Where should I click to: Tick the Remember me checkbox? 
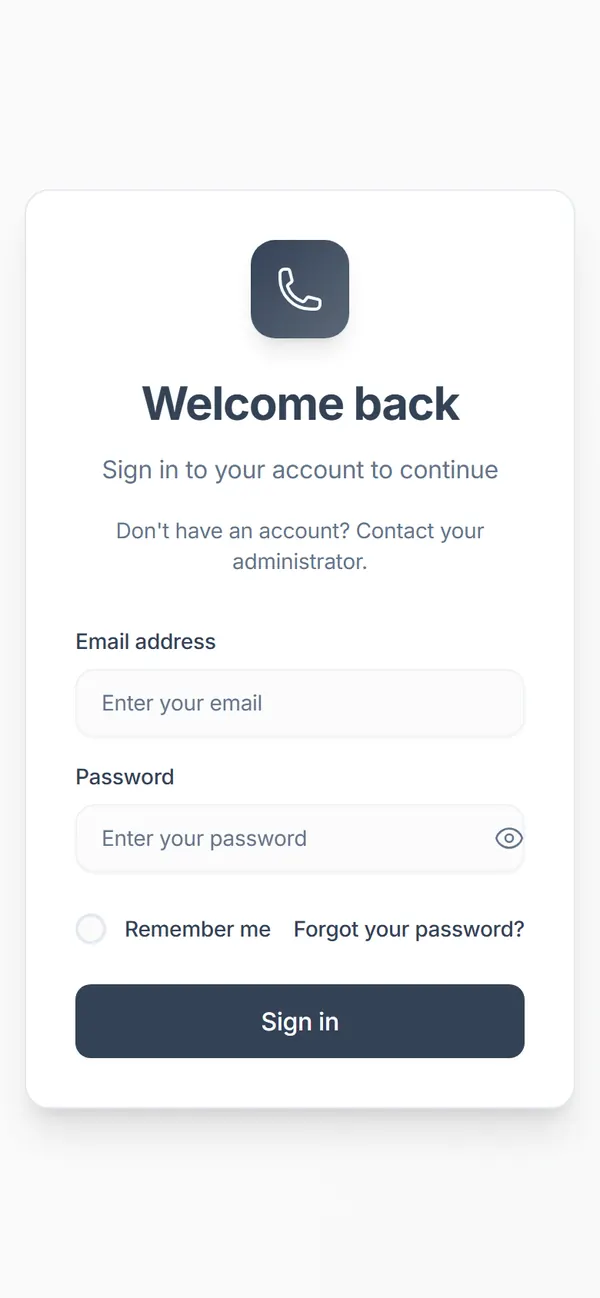[x=91, y=929]
